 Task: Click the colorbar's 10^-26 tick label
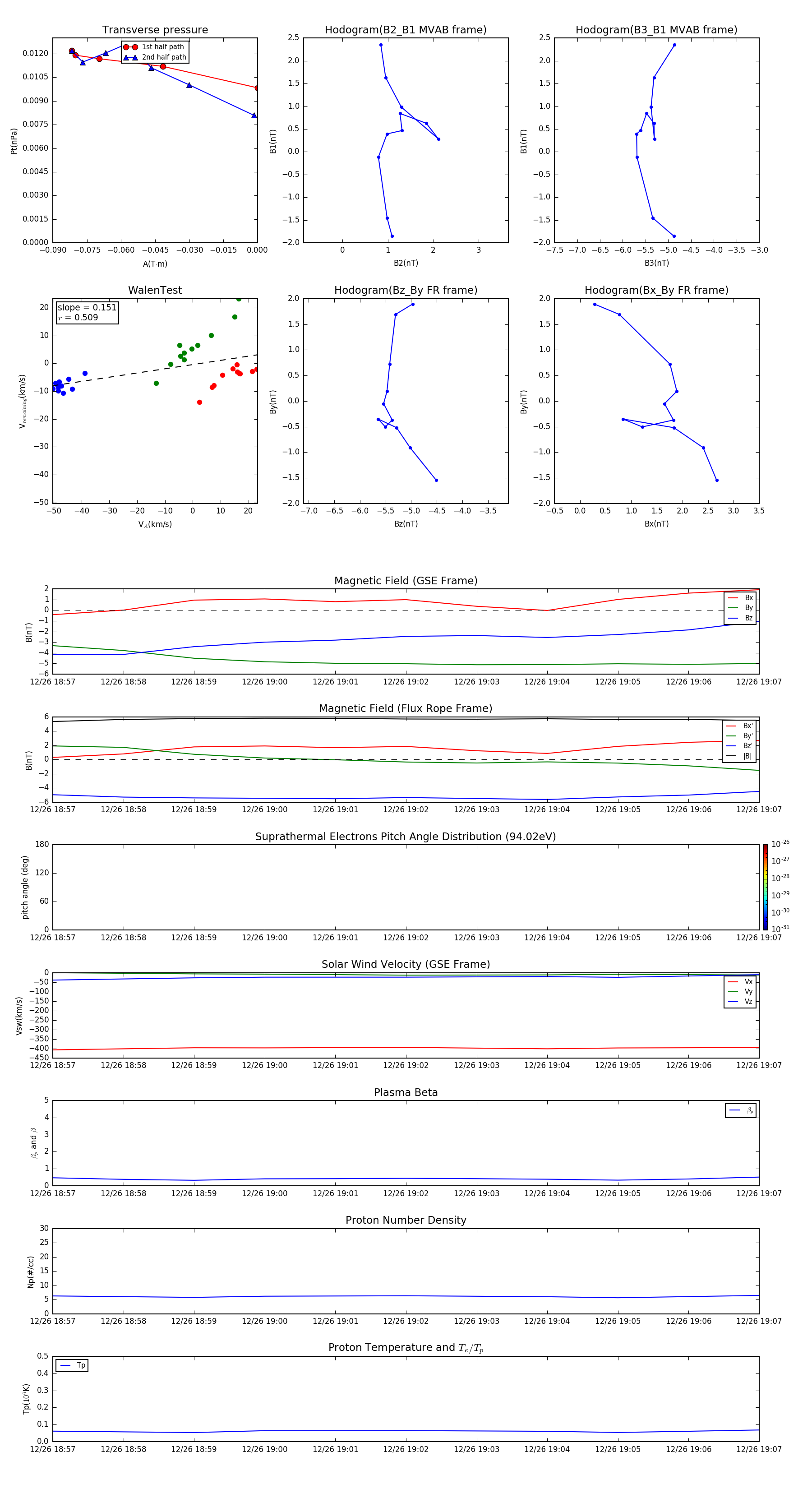click(x=780, y=844)
